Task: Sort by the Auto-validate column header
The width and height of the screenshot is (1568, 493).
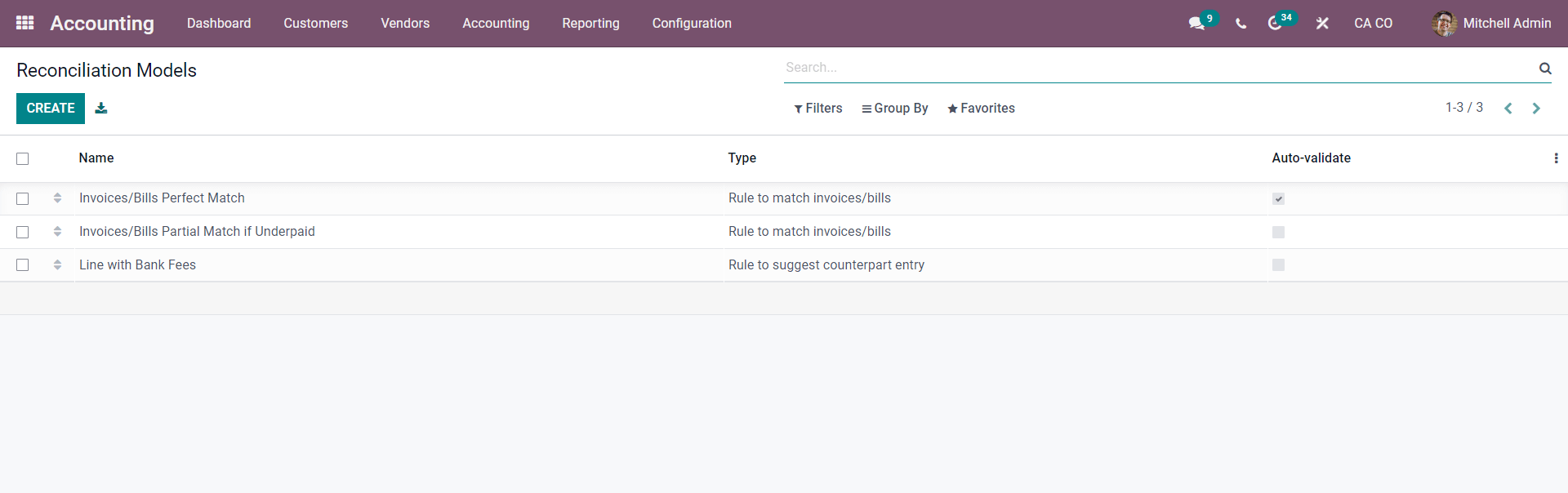Action: (x=1311, y=158)
